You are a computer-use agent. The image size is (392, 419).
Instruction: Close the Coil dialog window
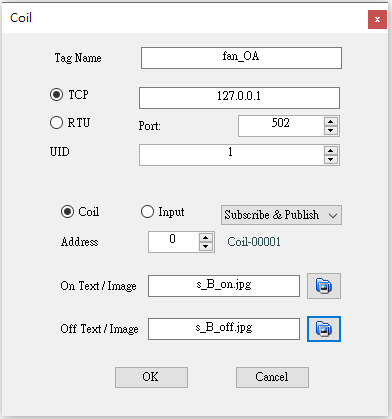(377, 19)
